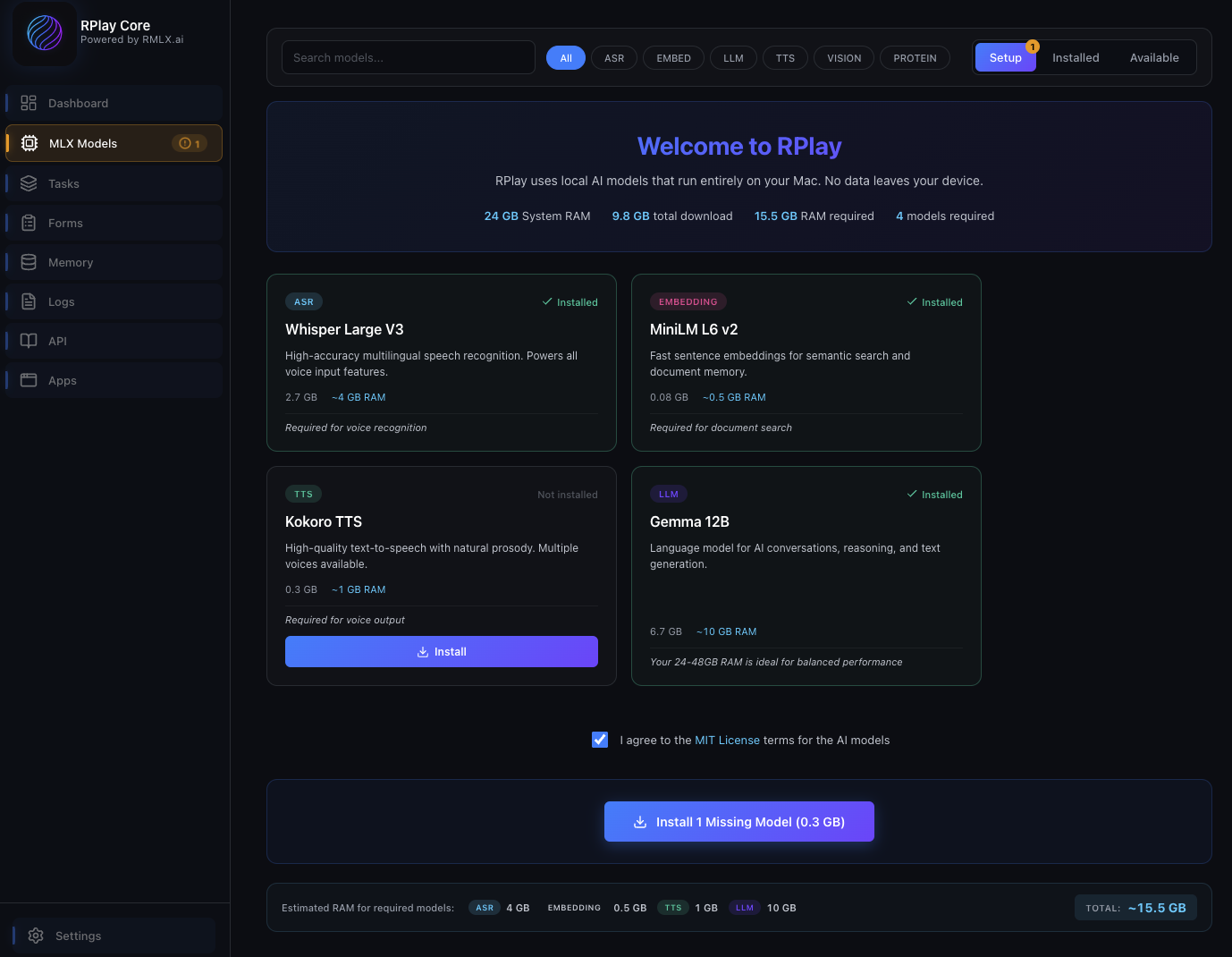This screenshot has width=1232, height=957.
Task: Filter models by LLM category
Action: click(733, 58)
